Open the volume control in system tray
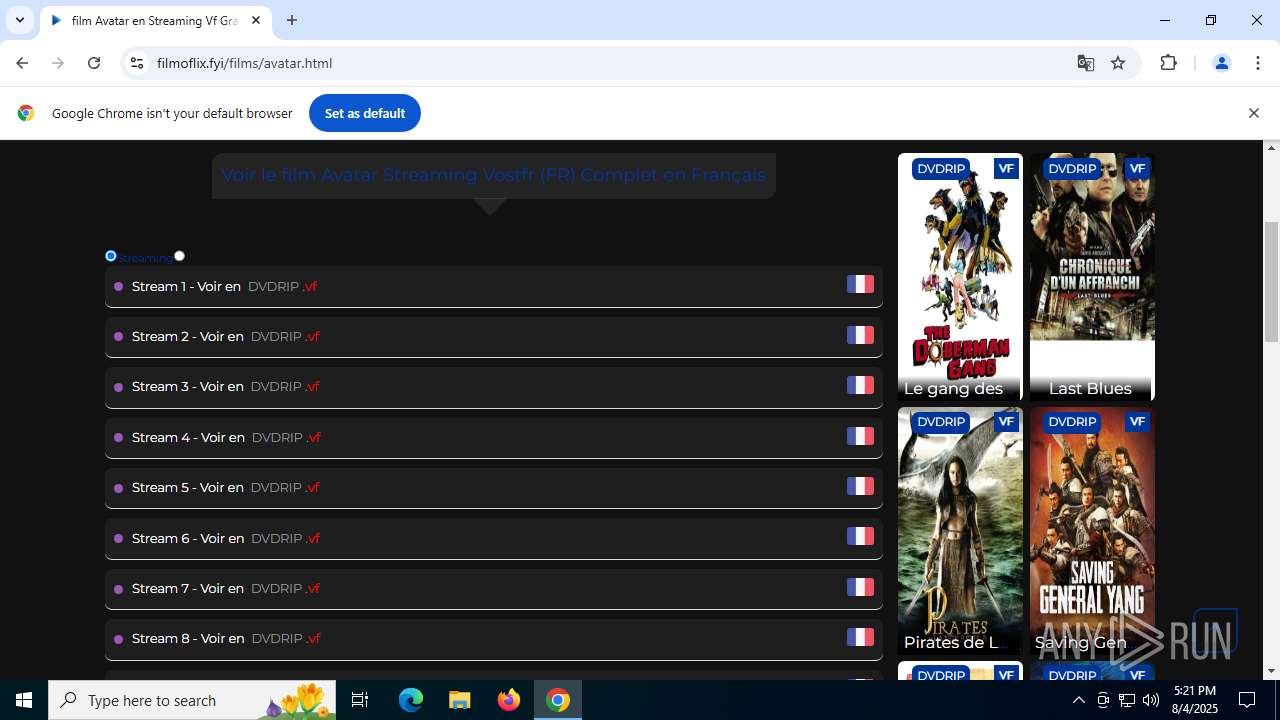1280x720 pixels. tap(1150, 700)
